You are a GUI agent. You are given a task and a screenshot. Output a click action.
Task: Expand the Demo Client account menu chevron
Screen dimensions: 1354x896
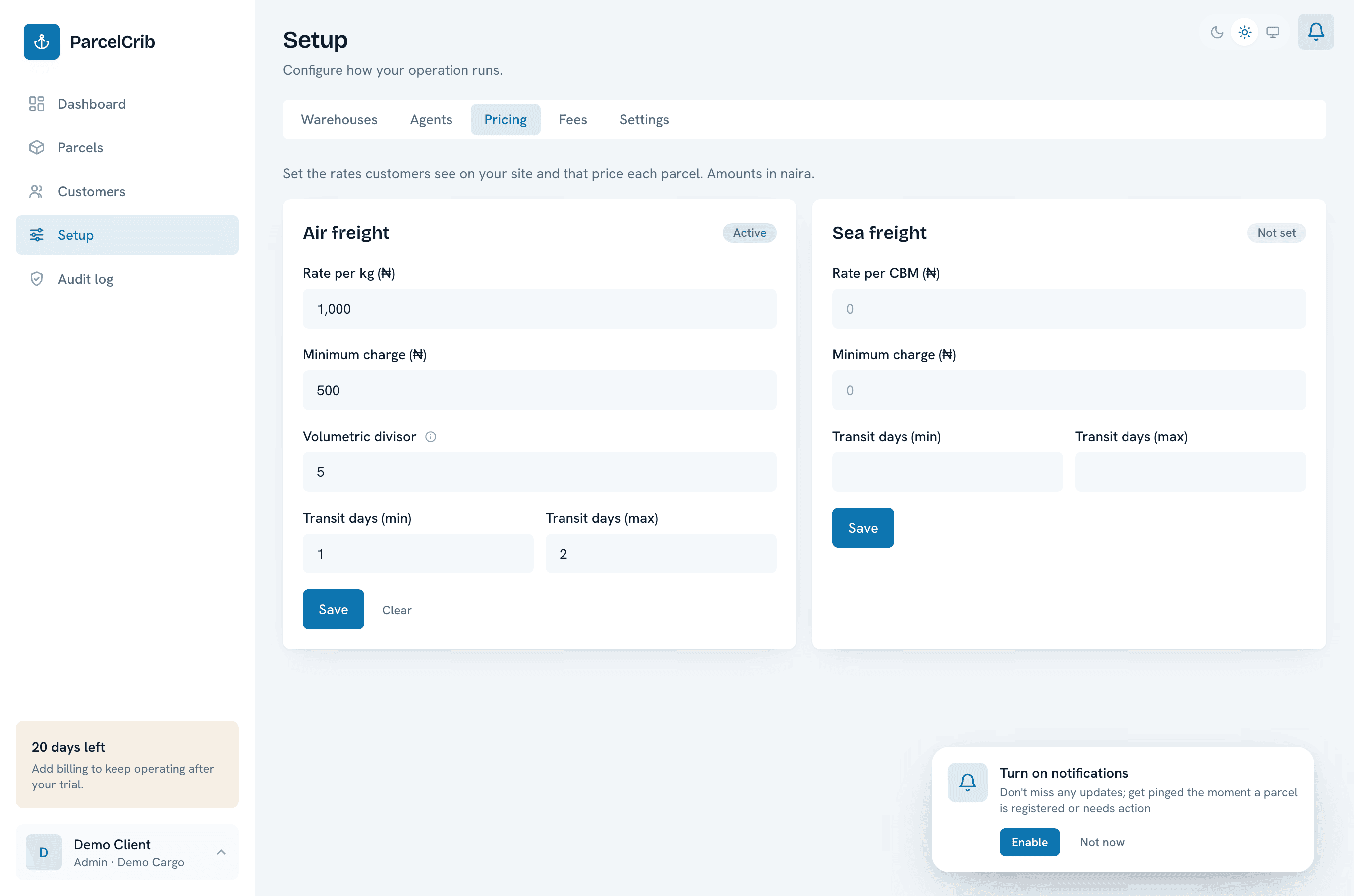(x=221, y=852)
